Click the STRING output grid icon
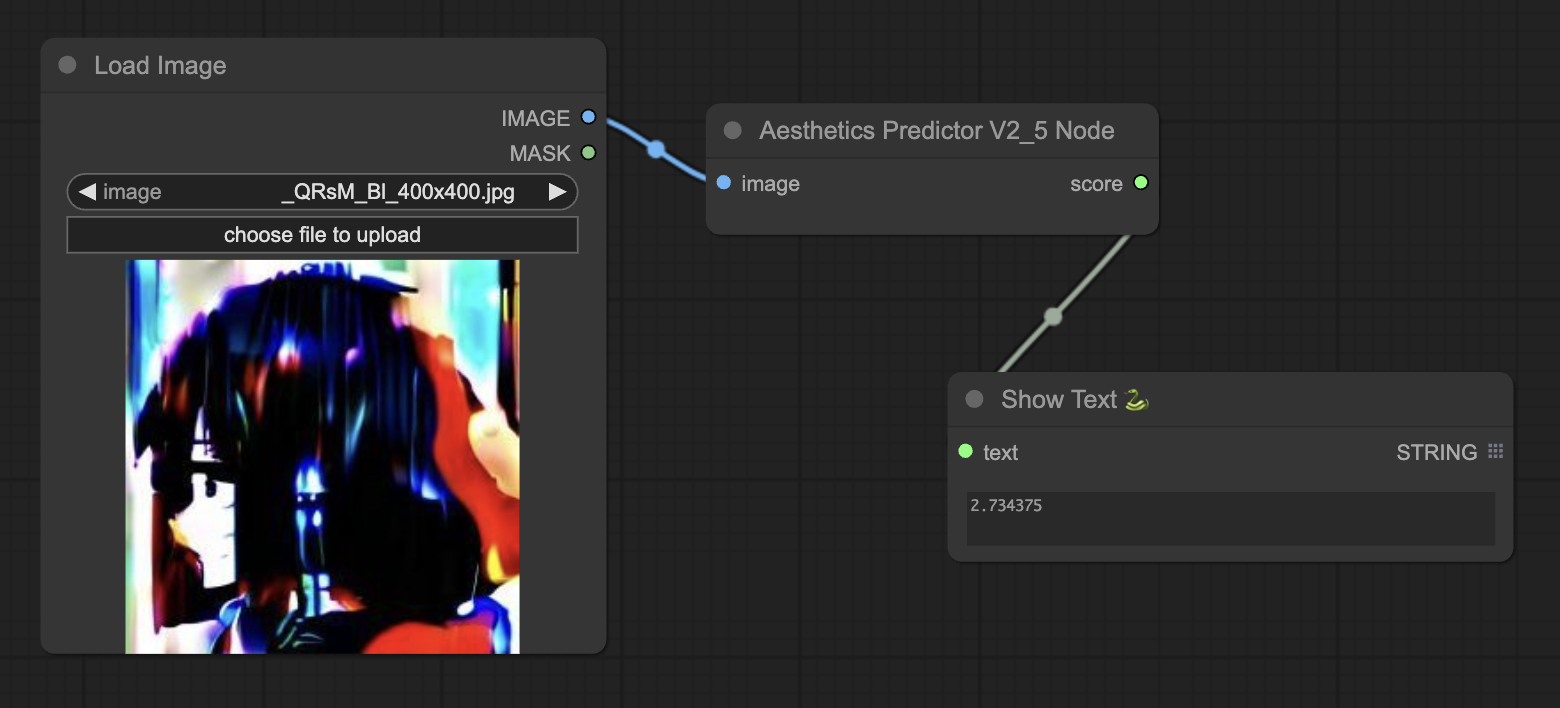Viewport: 1560px width, 708px height. (1496, 451)
